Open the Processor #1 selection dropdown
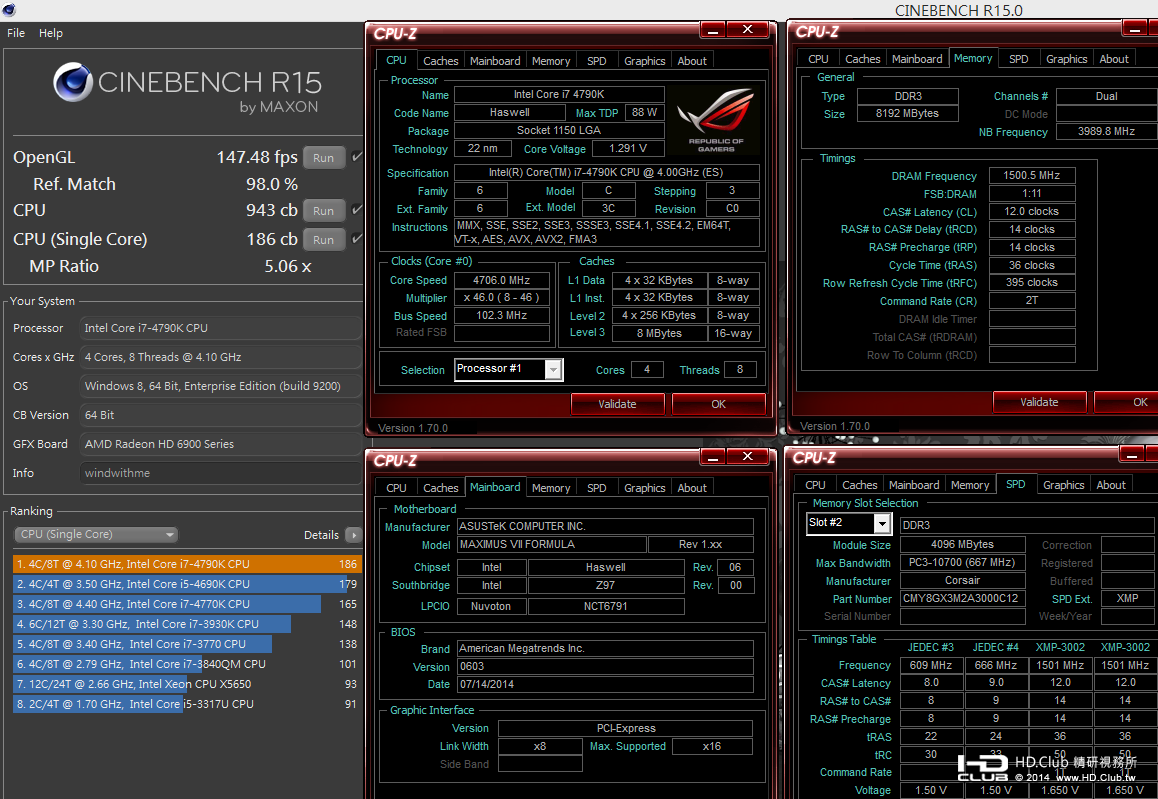 coord(553,369)
